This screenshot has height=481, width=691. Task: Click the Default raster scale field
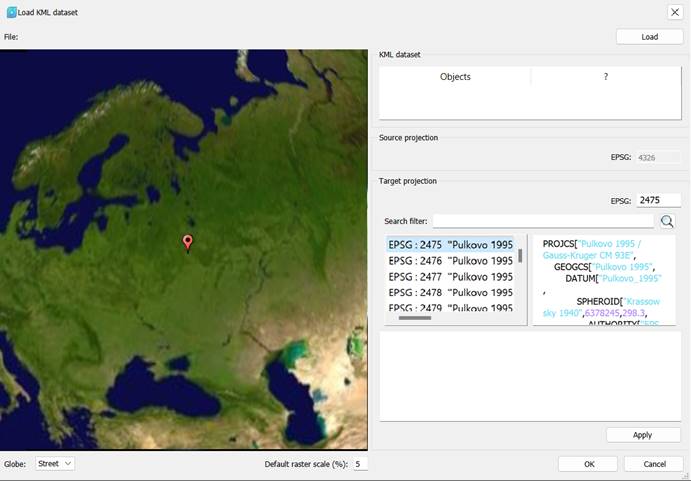(359, 464)
